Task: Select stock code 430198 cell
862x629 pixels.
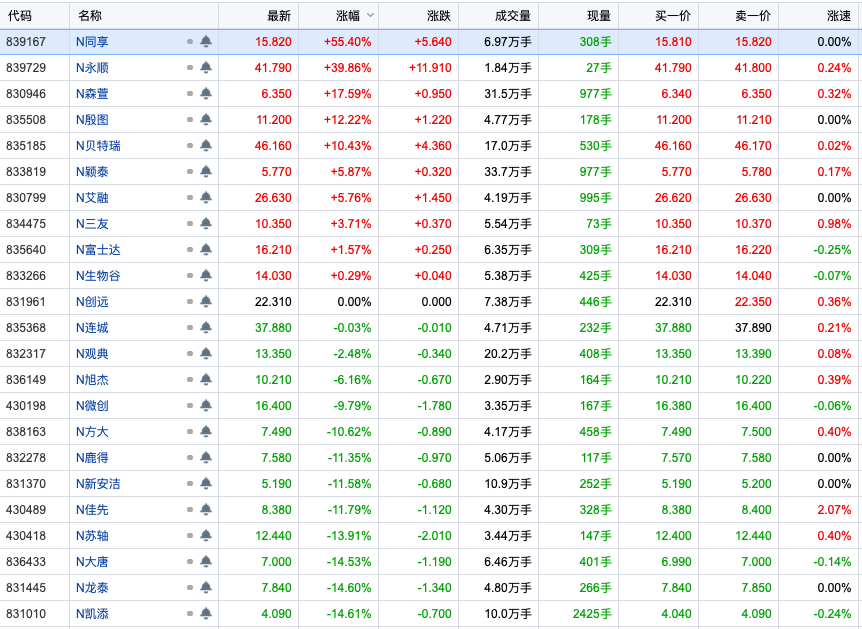Action: [25, 406]
